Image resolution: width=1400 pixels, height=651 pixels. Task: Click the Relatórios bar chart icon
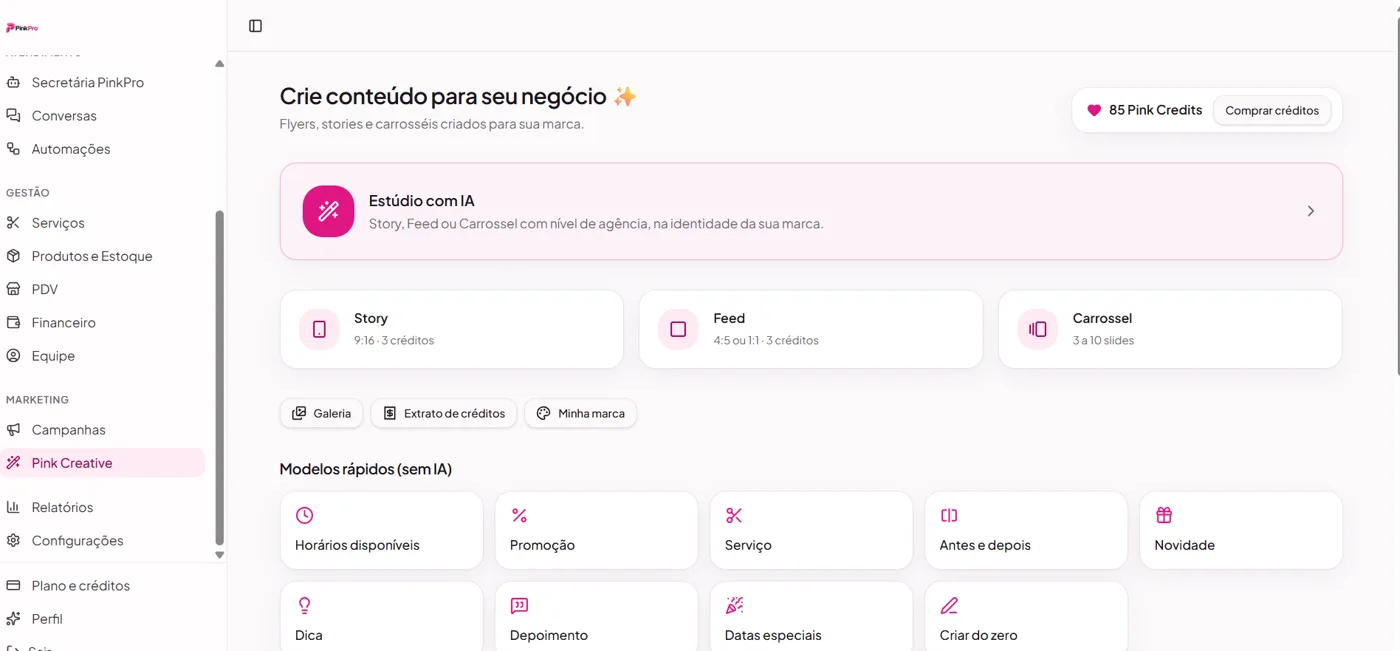[13, 507]
